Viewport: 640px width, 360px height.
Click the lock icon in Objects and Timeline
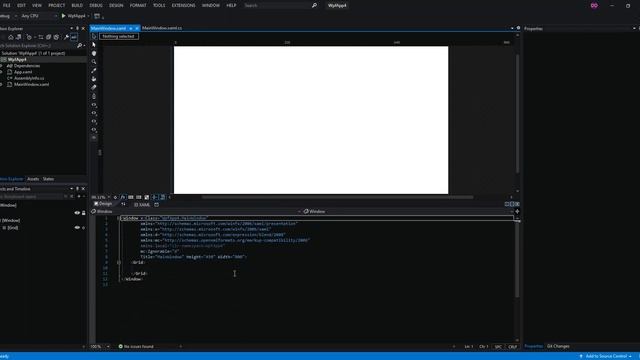pyautogui.click(x=84, y=213)
